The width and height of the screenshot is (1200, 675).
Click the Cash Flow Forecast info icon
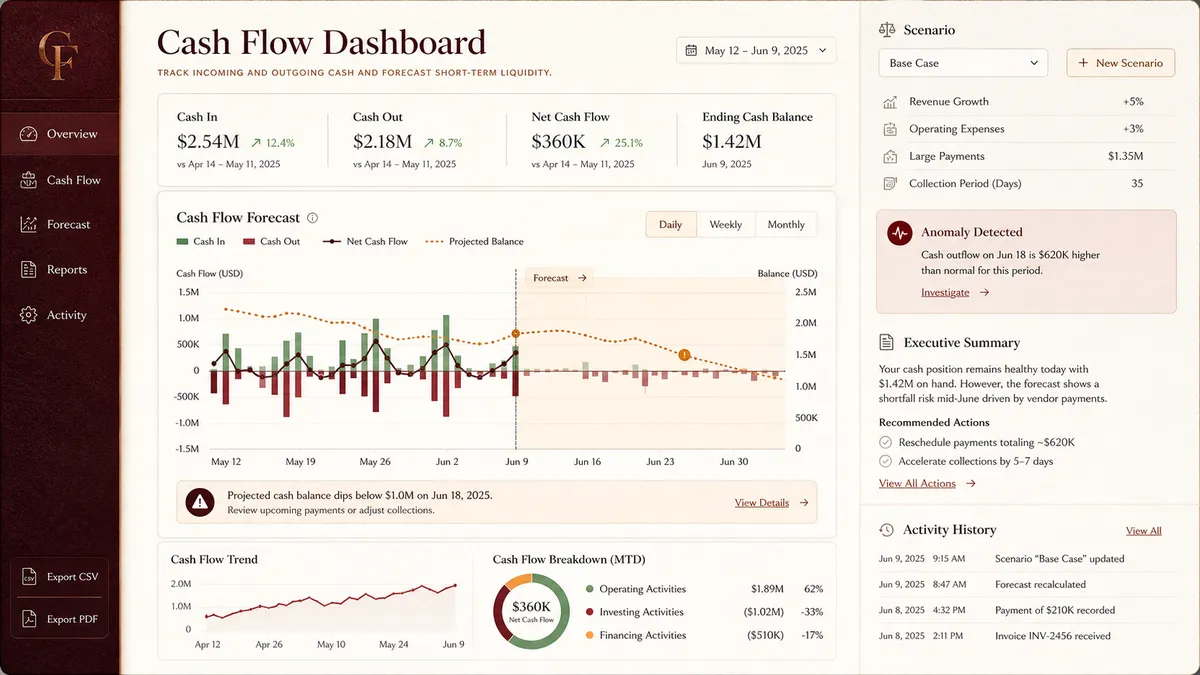(x=312, y=218)
